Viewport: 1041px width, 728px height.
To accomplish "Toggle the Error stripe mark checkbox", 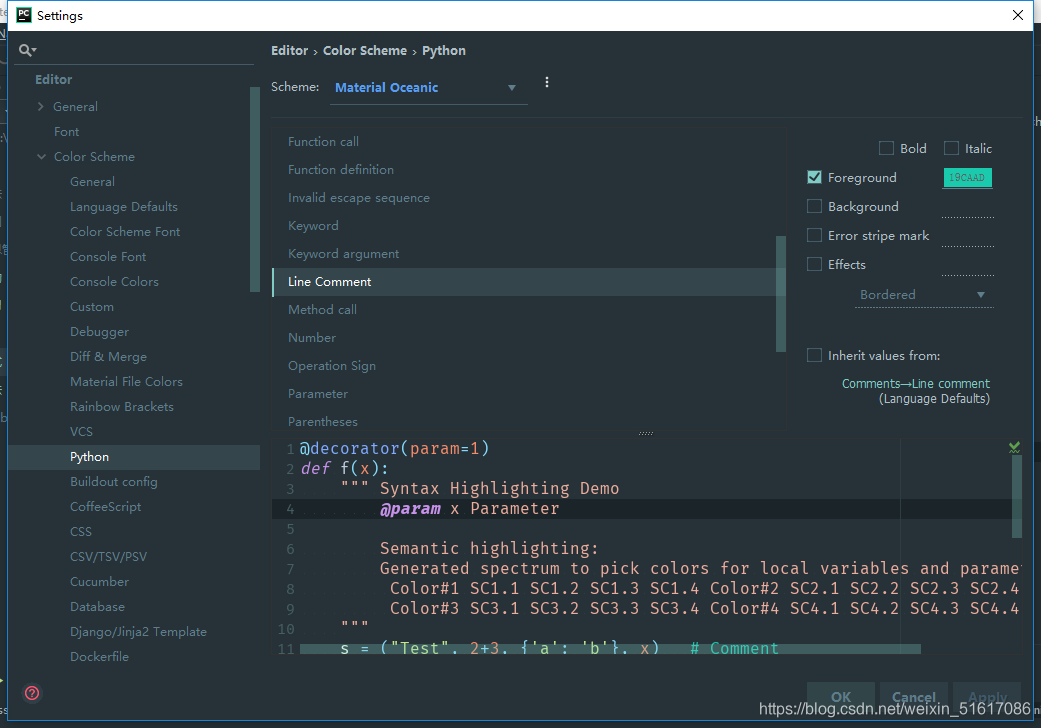I will [x=815, y=236].
